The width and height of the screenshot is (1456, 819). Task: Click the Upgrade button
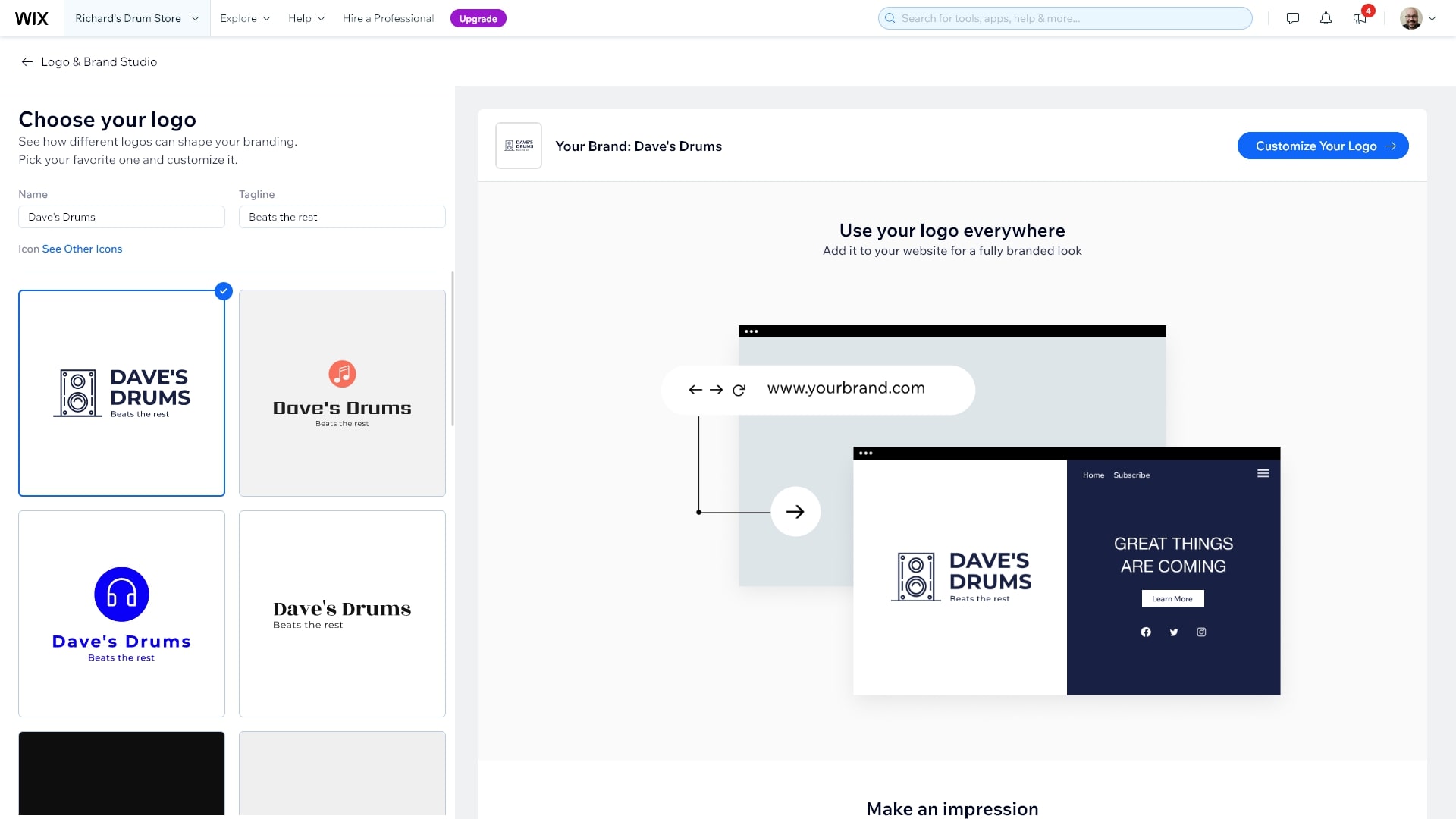click(479, 18)
